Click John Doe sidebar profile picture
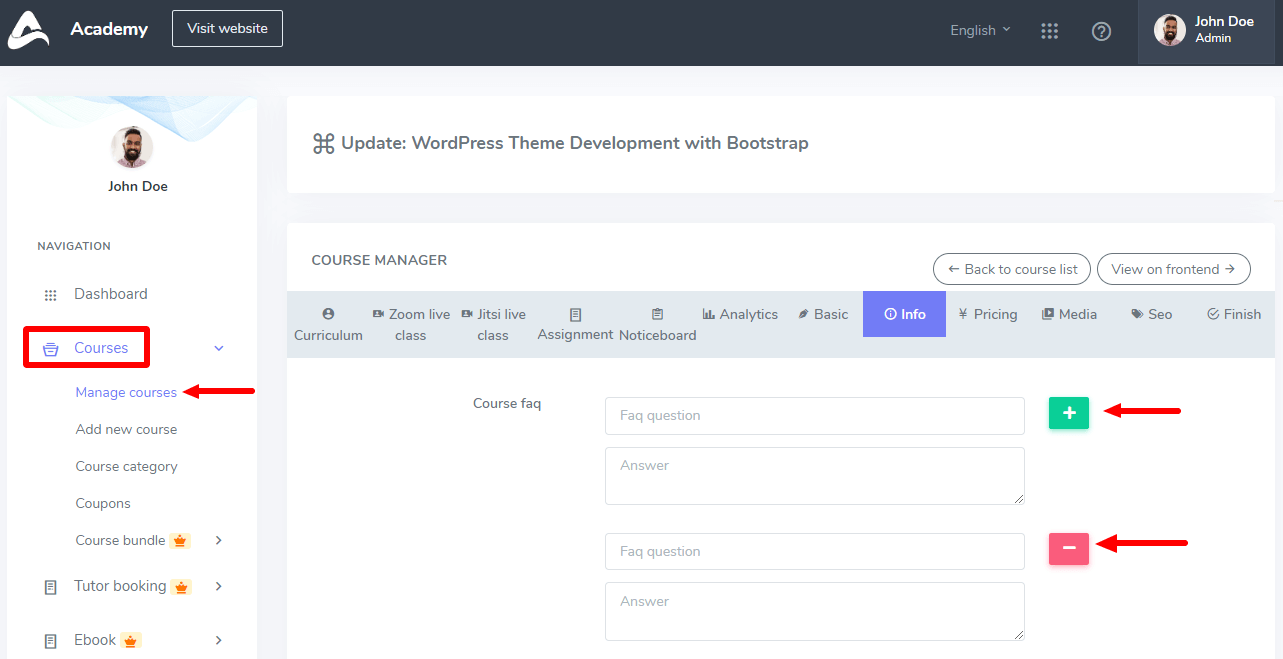This screenshot has width=1283, height=659. coord(131,147)
